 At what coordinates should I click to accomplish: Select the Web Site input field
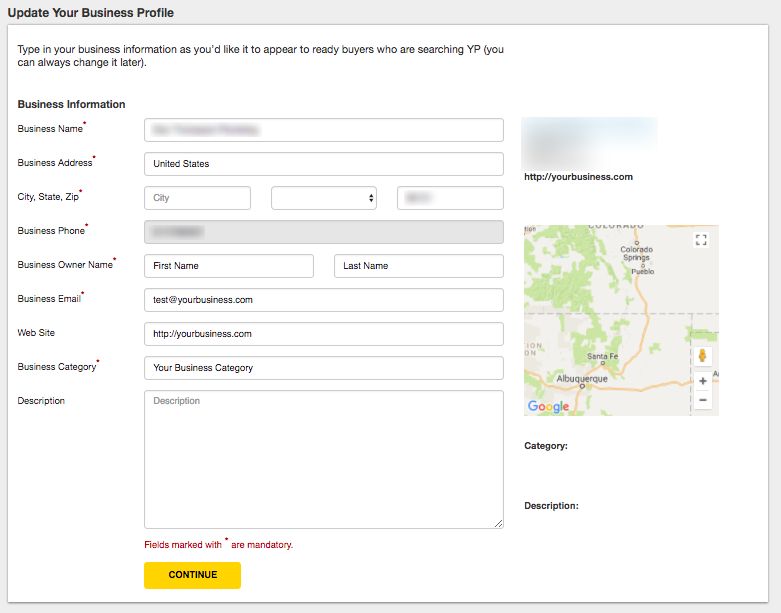pos(323,334)
